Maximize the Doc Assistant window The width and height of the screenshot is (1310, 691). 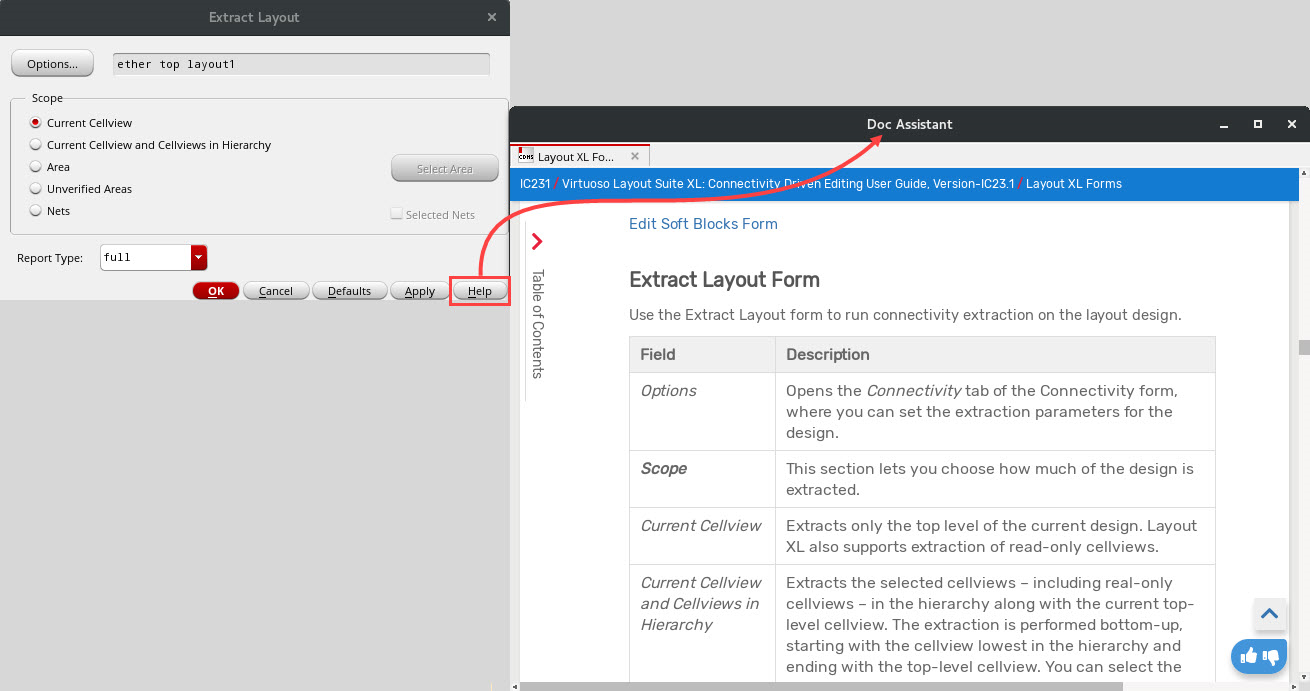[1258, 125]
